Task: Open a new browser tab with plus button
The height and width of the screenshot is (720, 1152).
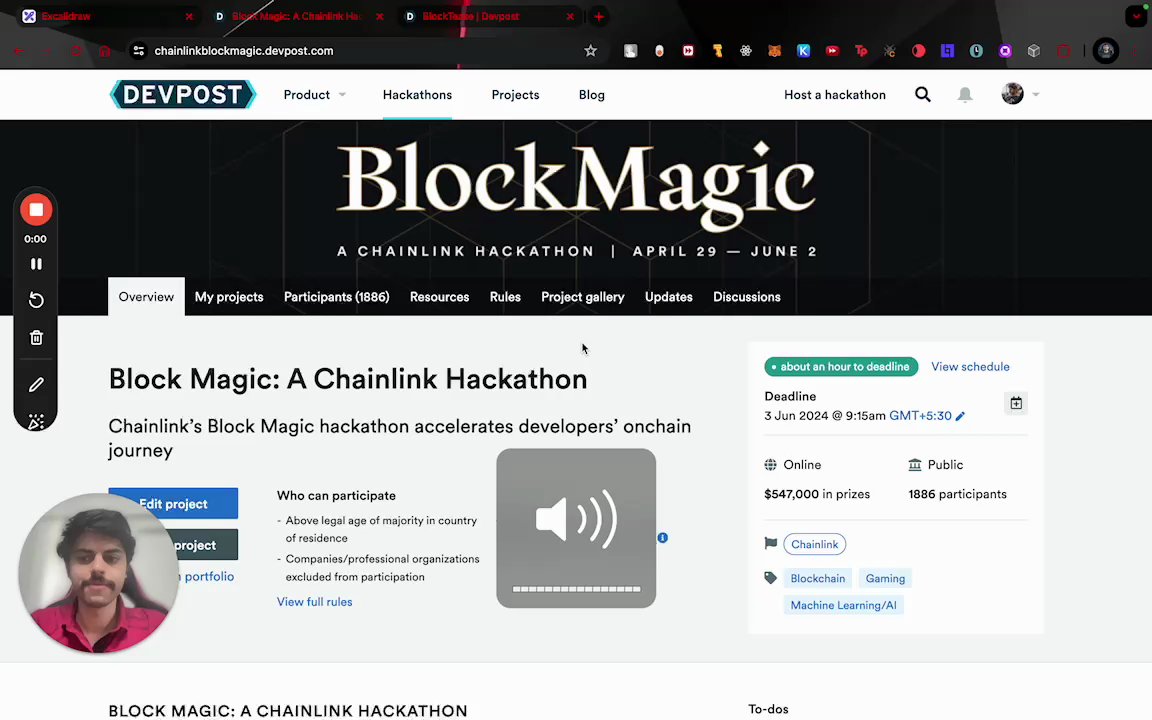Action: point(599,16)
